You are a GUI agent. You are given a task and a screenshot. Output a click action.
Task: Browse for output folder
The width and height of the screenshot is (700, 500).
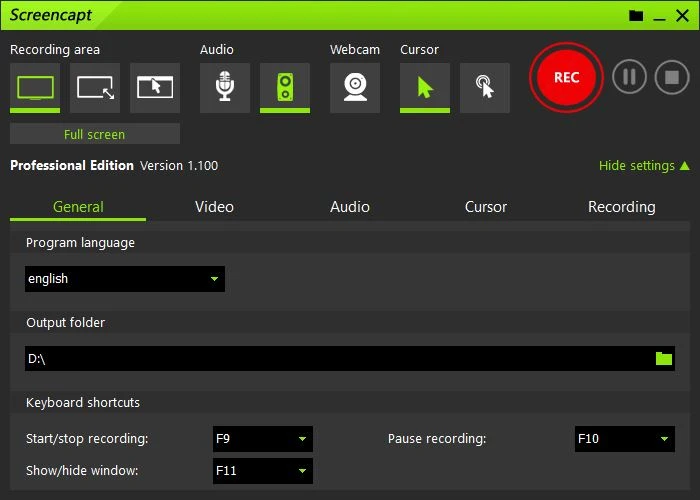(x=664, y=359)
